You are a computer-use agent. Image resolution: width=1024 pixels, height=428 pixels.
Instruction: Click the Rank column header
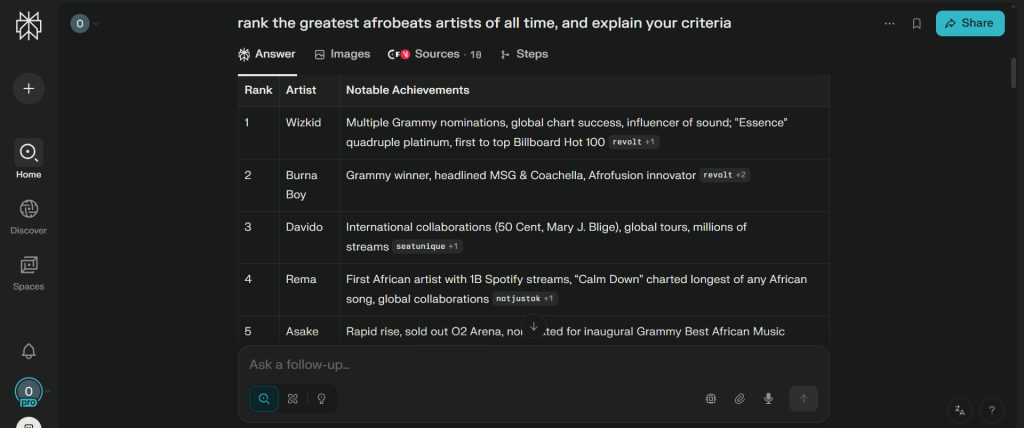258,90
